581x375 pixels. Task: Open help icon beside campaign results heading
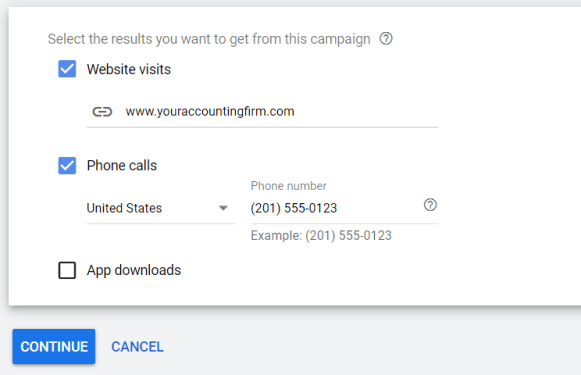pyautogui.click(x=386, y=39)
